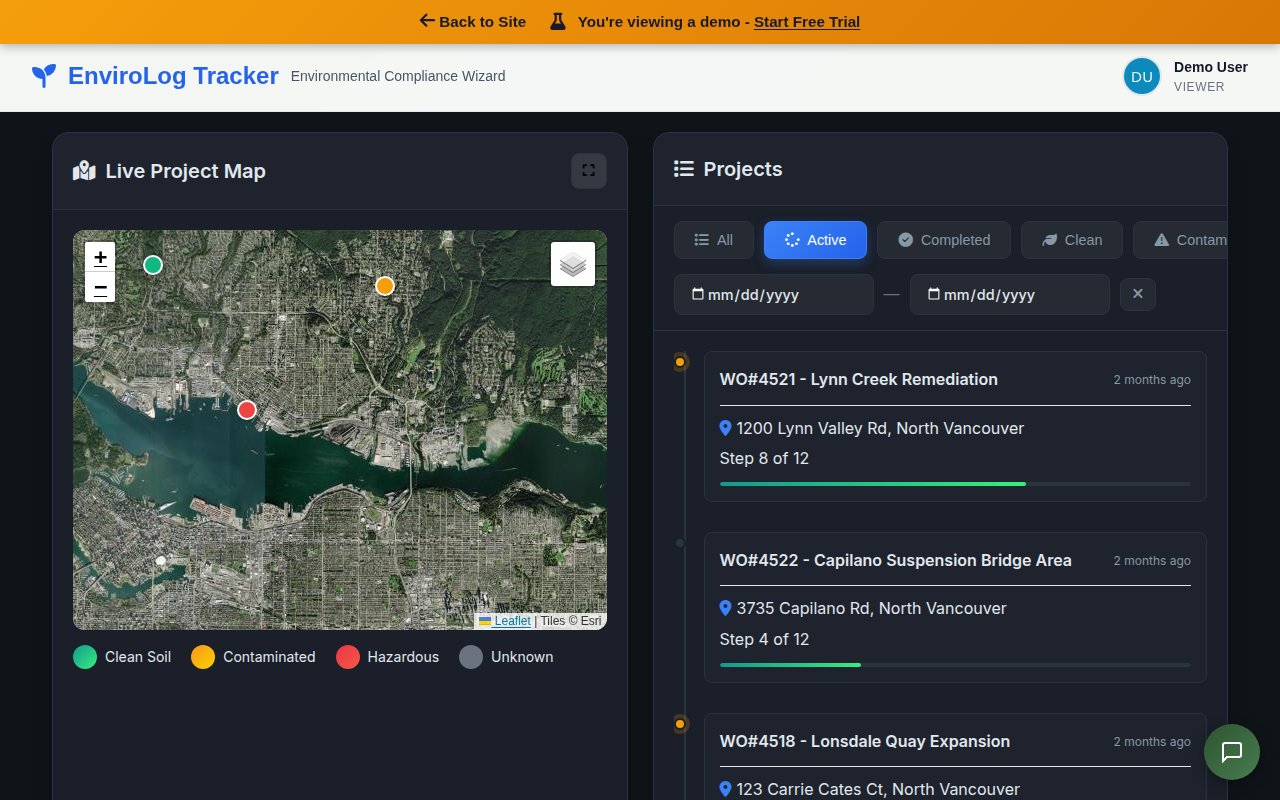The image size is (1280, 800).
Task: Click the Unknown legend swatch
Action: 471,657
